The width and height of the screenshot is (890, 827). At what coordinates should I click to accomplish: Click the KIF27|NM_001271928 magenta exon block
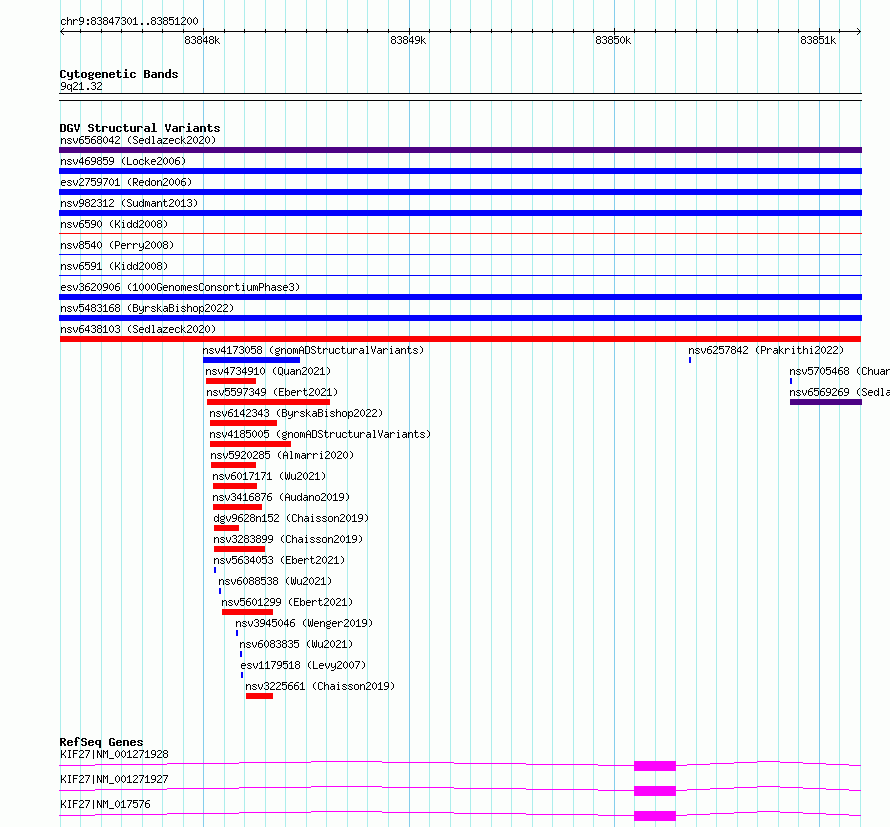tap(655, 766)
